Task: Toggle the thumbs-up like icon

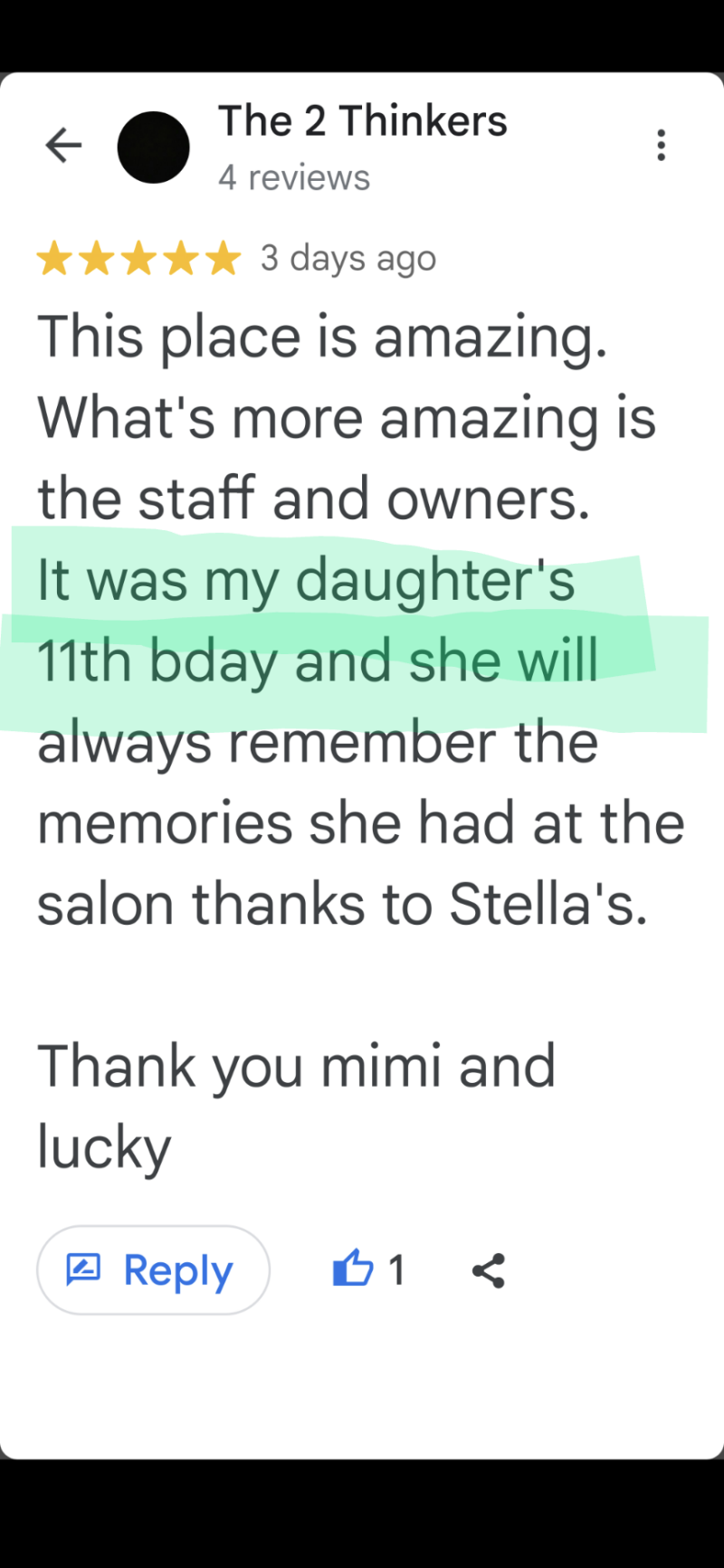Action: 353,1269
